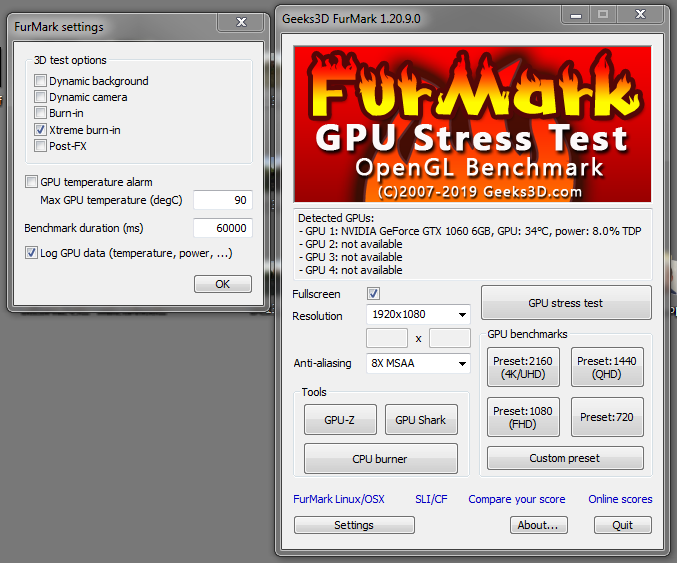Close the FurMark settings dialog

pyautogui.click(x=241, y=22)
